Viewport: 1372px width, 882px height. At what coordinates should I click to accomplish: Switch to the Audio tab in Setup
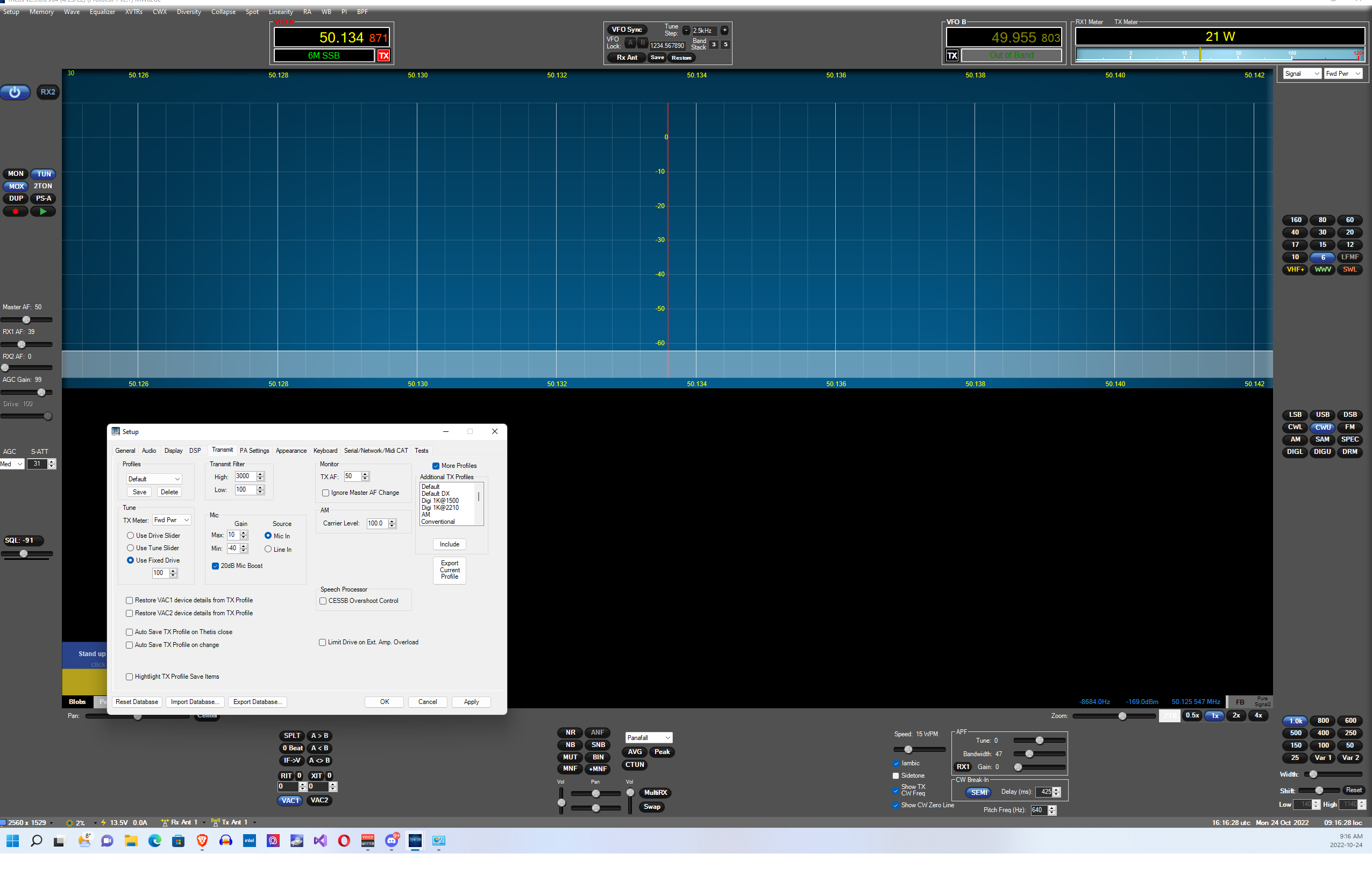(149, 451)
